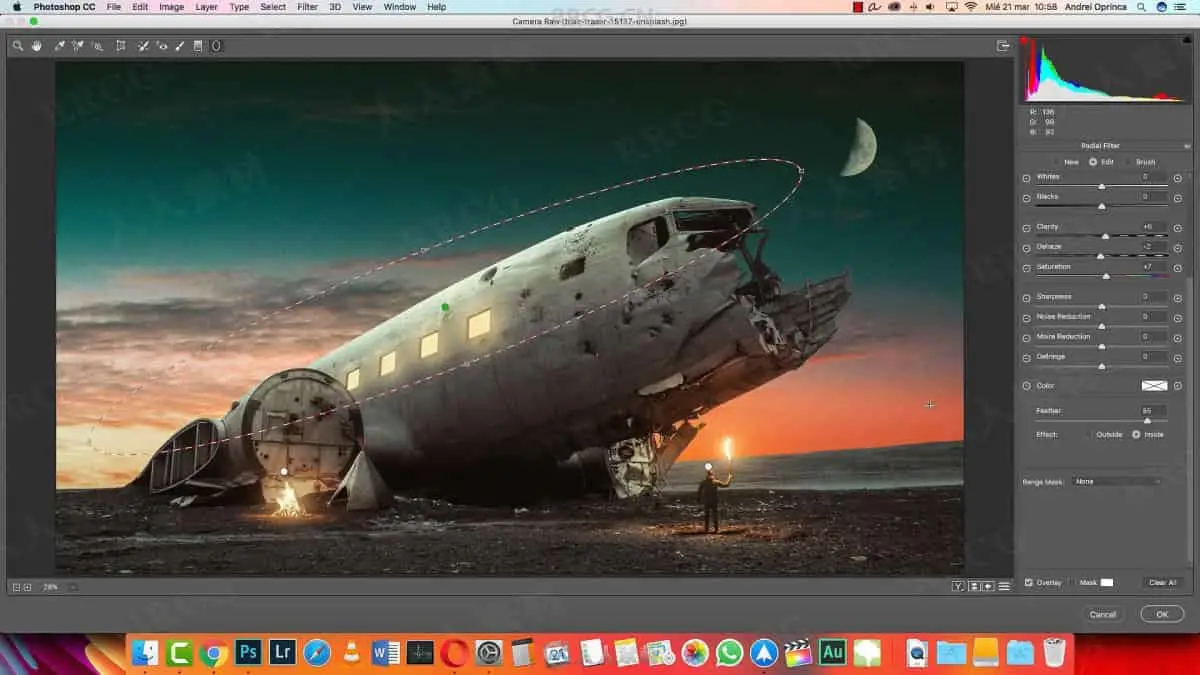Select the Edit radio option
1200x675 pixels.
1094,161
